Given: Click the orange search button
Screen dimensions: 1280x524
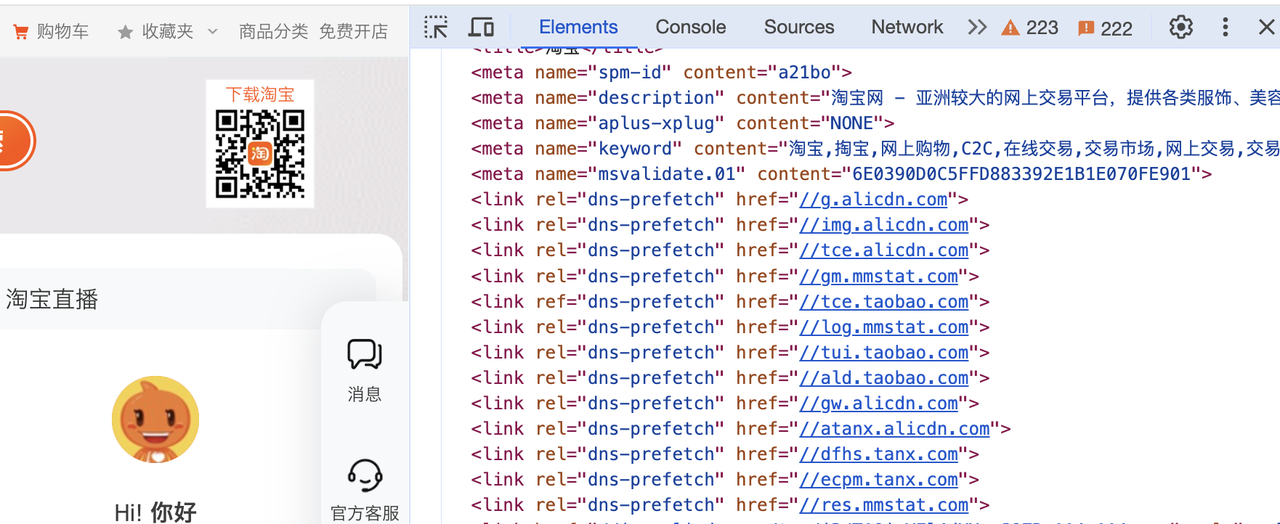Looking at the screenshot, I should tap(15, 141).
